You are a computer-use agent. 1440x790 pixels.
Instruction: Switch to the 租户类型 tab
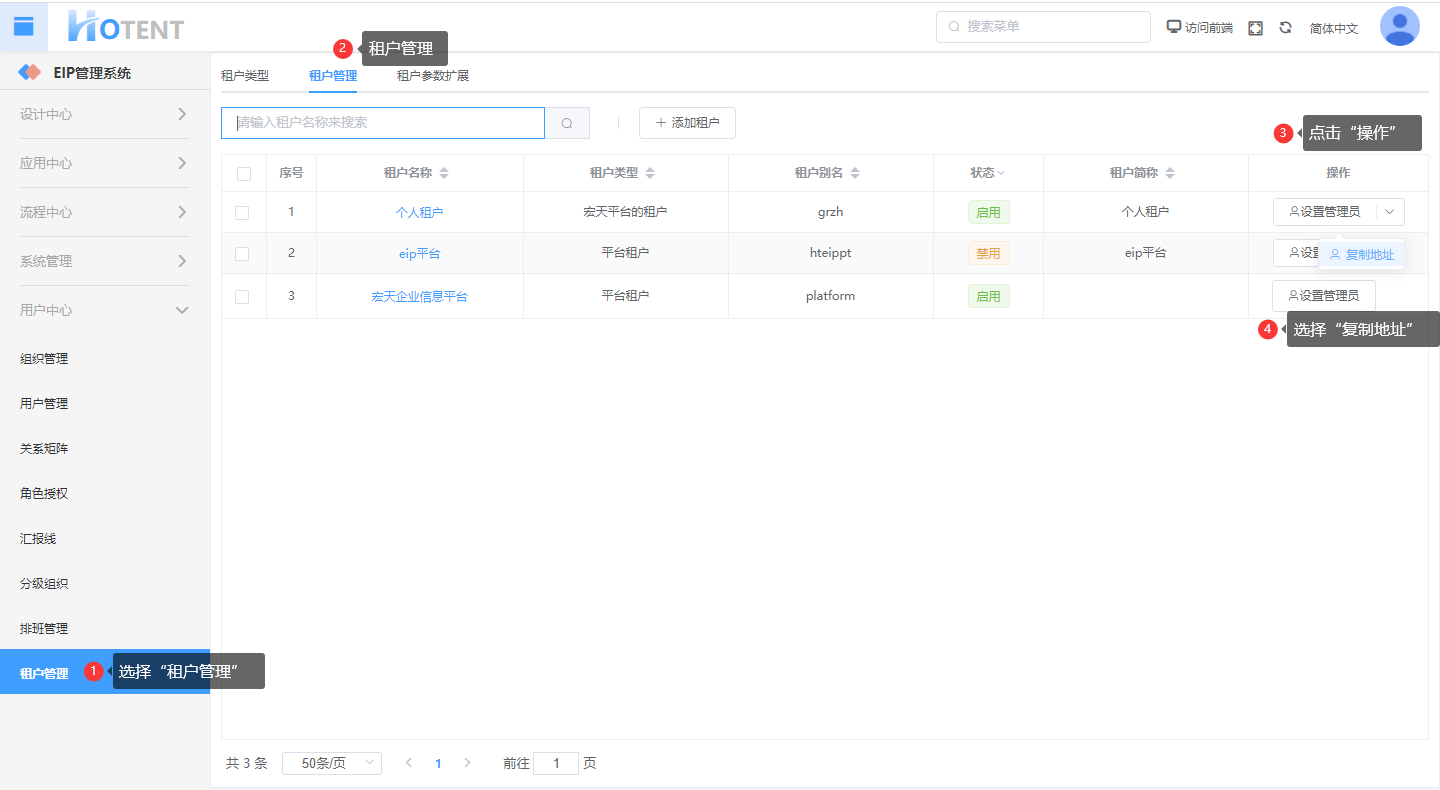[245, 75]
